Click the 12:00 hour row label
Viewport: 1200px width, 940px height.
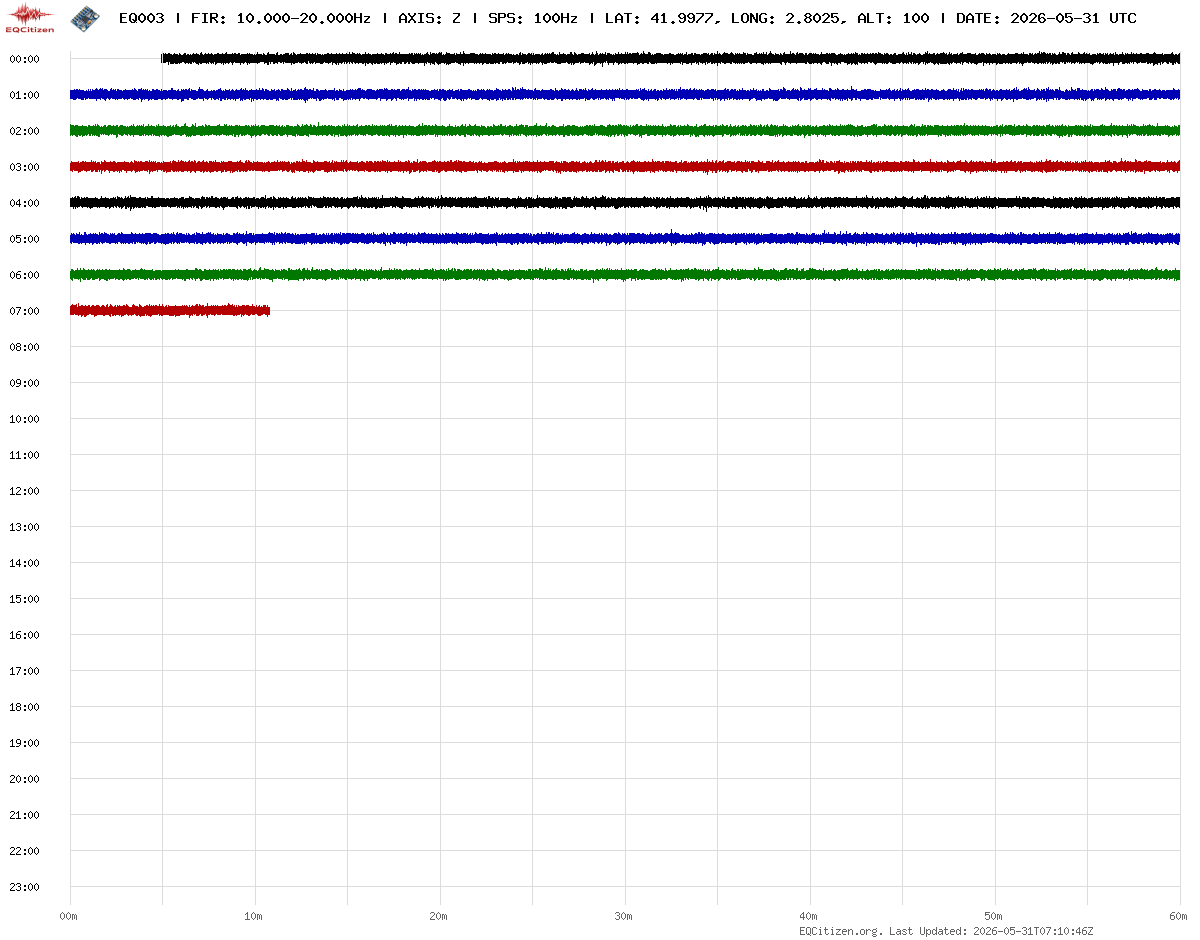tap(24, 491)
